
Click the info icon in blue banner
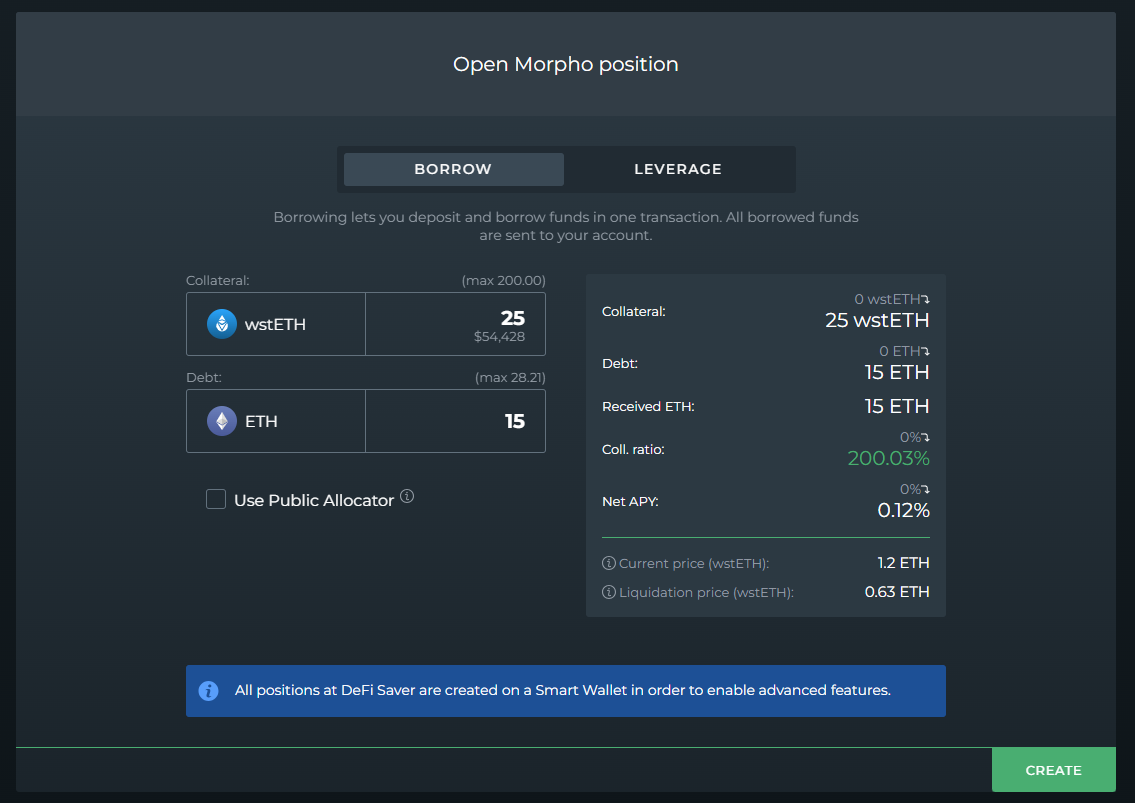209,691
